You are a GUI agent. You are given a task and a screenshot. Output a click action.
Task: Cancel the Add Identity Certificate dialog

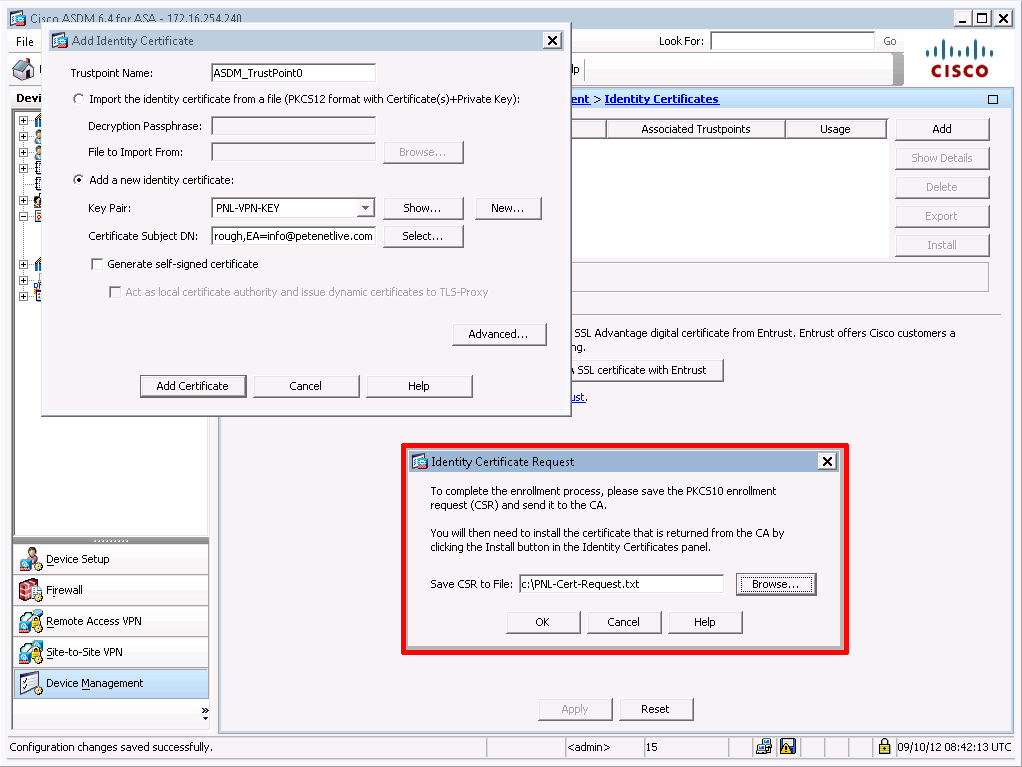pyautogui.click(x=306, y=386)
